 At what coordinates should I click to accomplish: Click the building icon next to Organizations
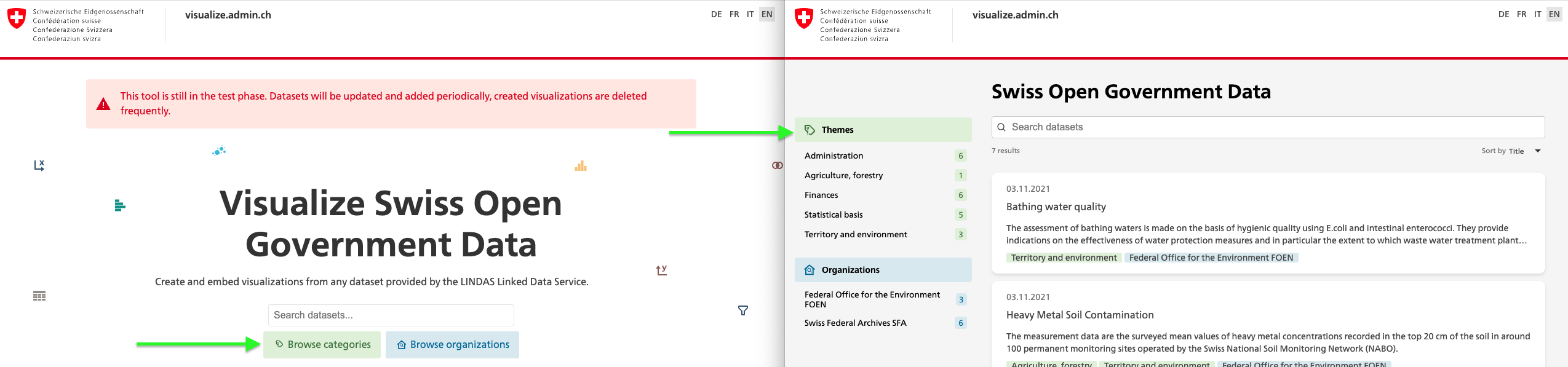[810, 270]
